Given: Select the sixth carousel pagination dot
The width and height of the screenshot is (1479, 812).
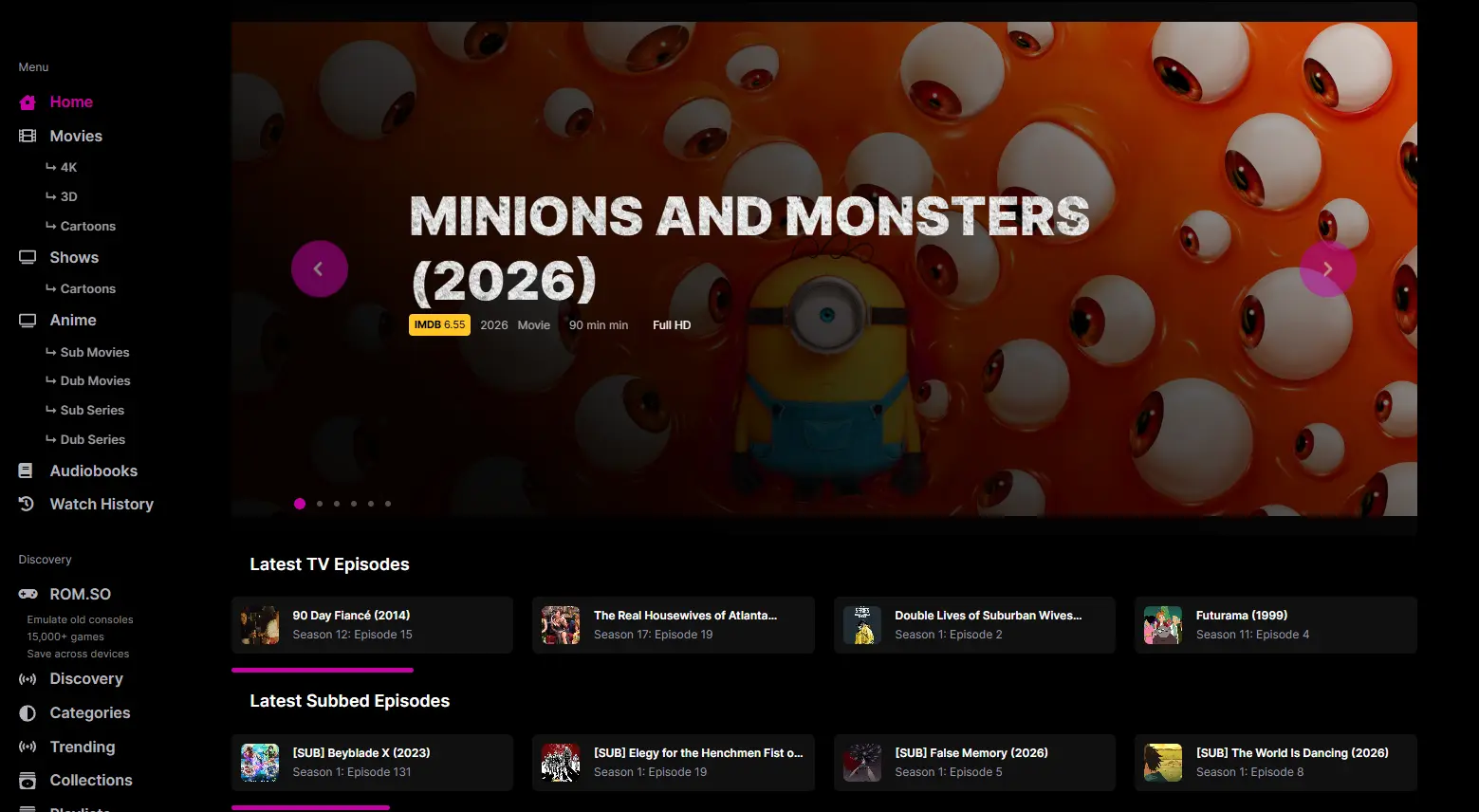Looking at the screenshot, I should (388, 504).
